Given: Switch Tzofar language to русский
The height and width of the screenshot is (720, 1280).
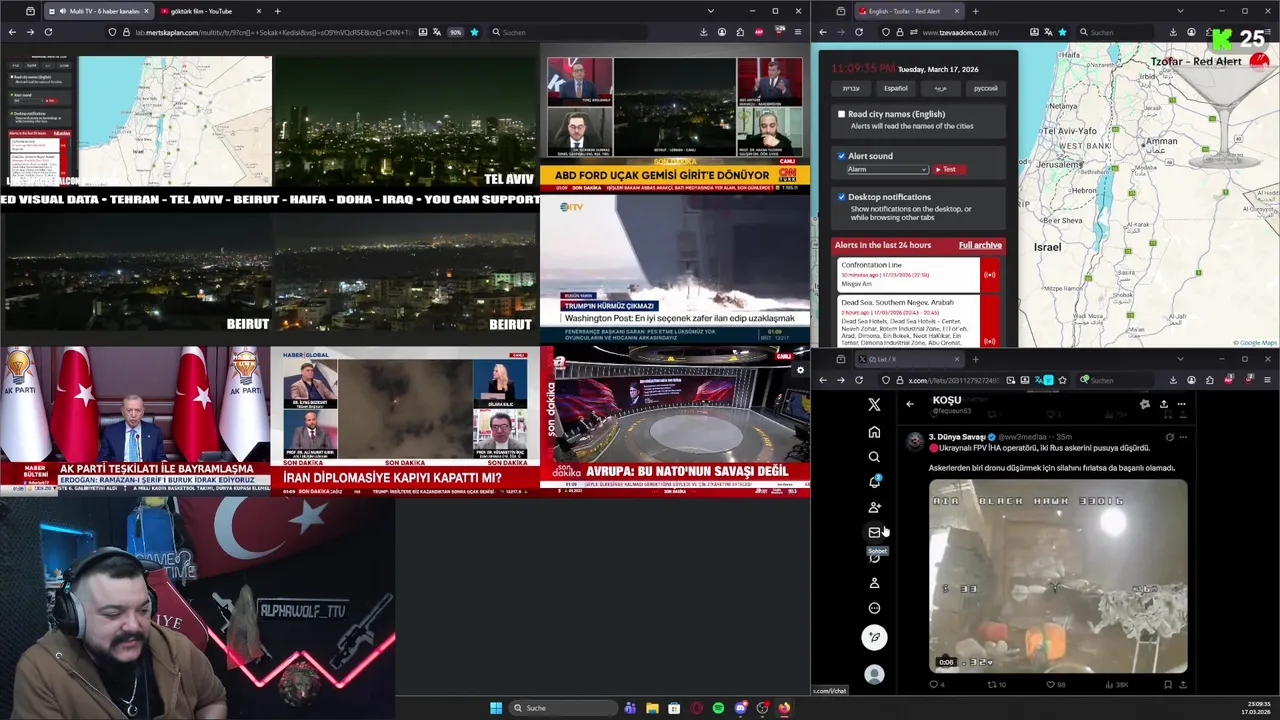Looking at the screenshot, I should 986,88.
